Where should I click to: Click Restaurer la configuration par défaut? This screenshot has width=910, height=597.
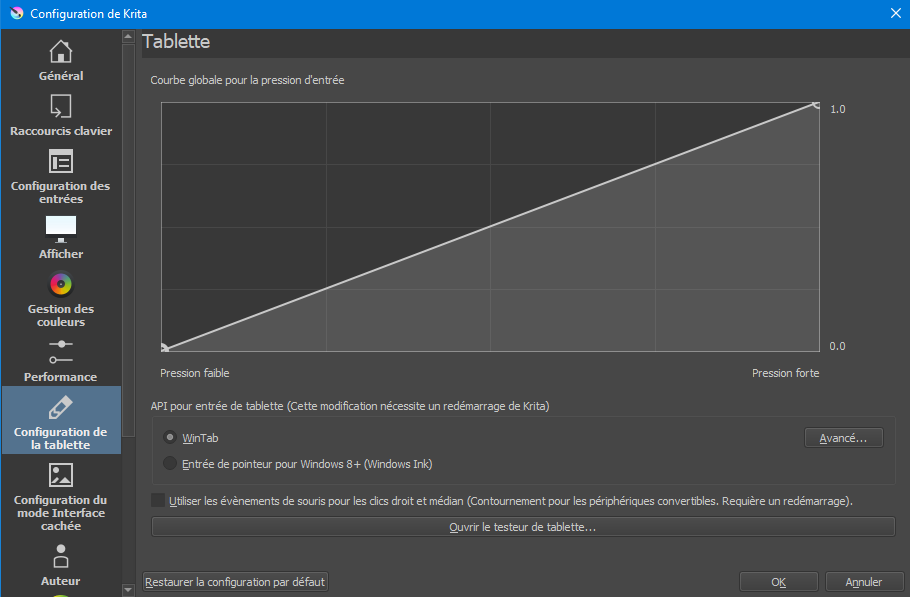click(x=235, y=581)
